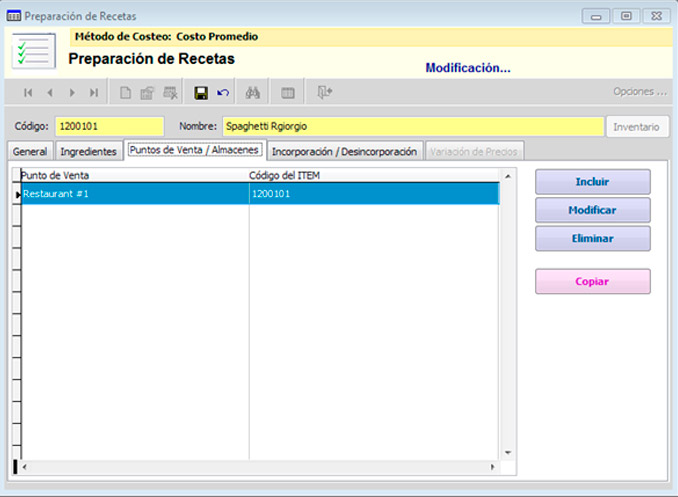The width and height of the screenshot is (678, 497).
Task: Click the exit door icon in toolbar
Action: tap(325, 93)
